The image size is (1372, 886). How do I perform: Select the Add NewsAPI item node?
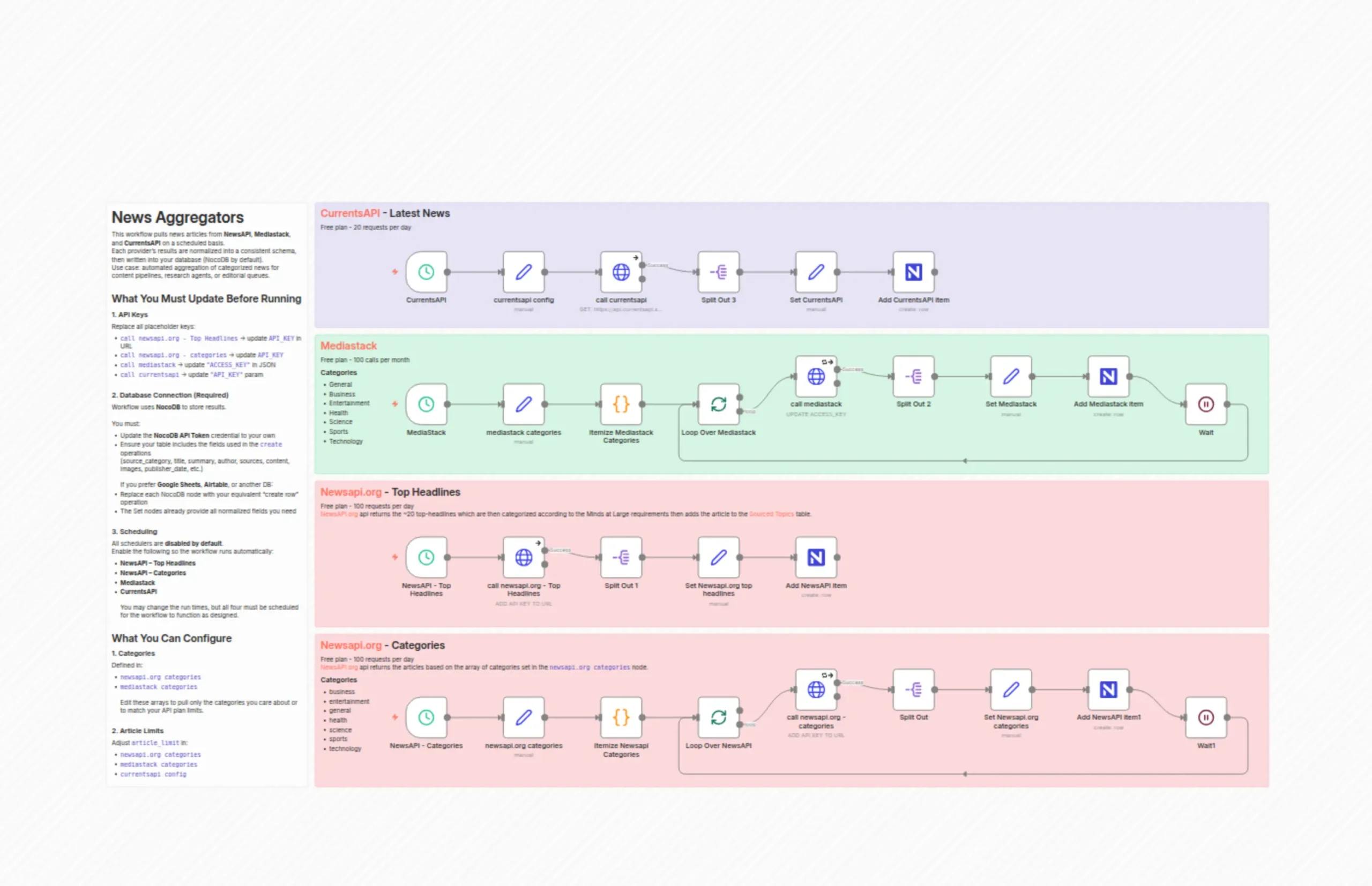coord(816,557)
